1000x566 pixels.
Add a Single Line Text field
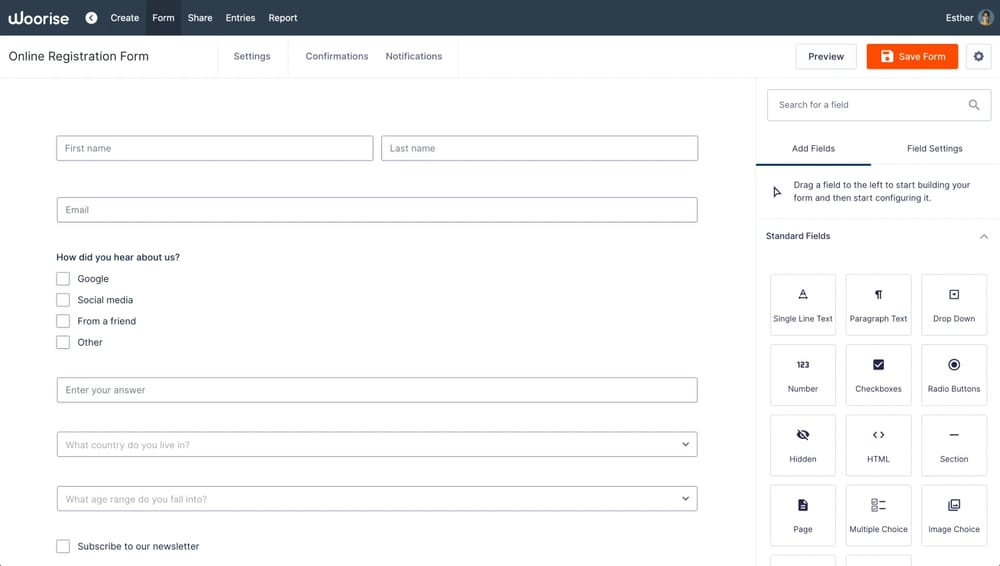[802, 304]
